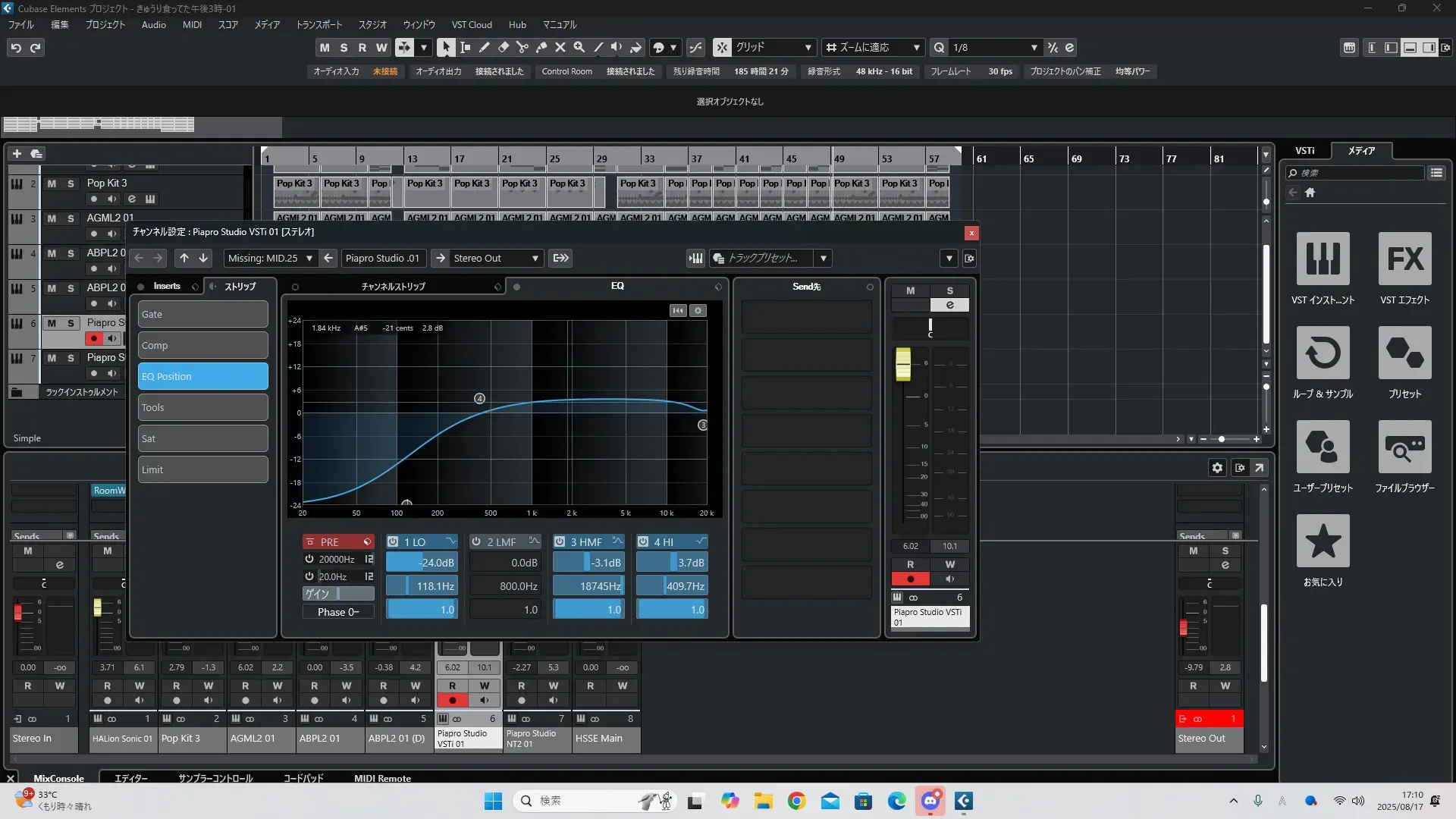Mute the Pop Kit 3 track
The width and height of the screenshot is (1456, 819).
52,184
